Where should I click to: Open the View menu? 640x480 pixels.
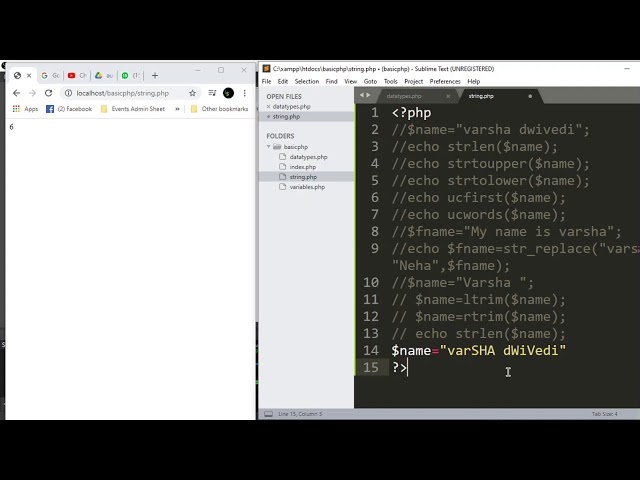[351, 81]
